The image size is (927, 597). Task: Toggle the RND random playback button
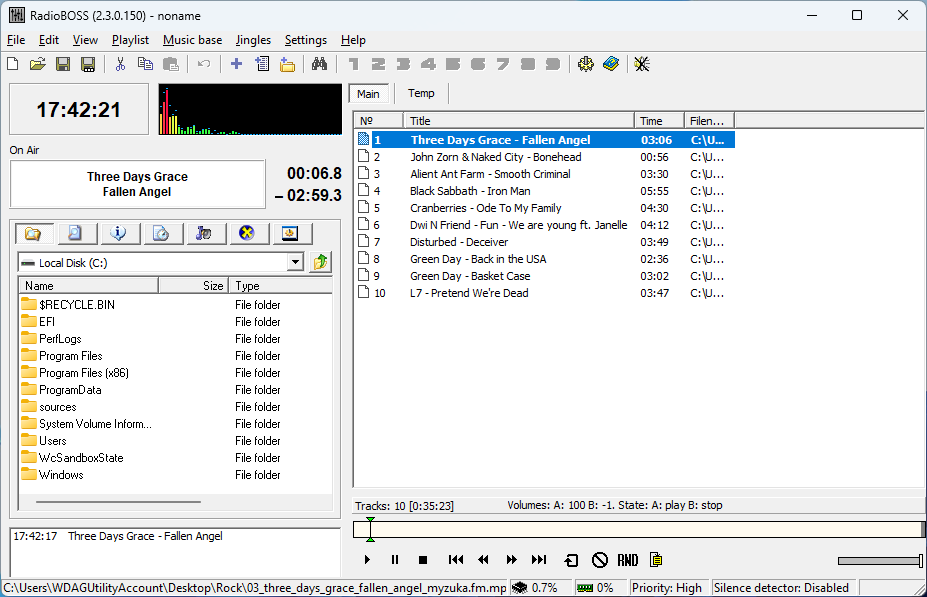click(627, 560)
